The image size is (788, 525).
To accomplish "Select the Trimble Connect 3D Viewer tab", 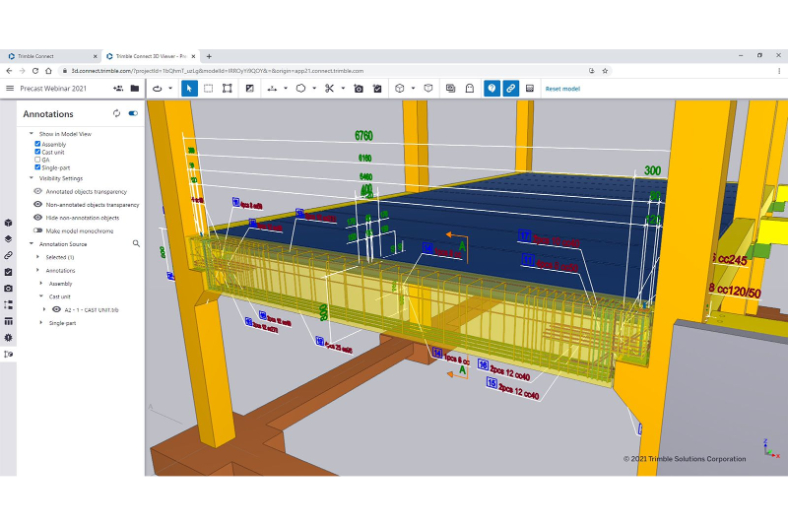I will [x=150, y=56].
